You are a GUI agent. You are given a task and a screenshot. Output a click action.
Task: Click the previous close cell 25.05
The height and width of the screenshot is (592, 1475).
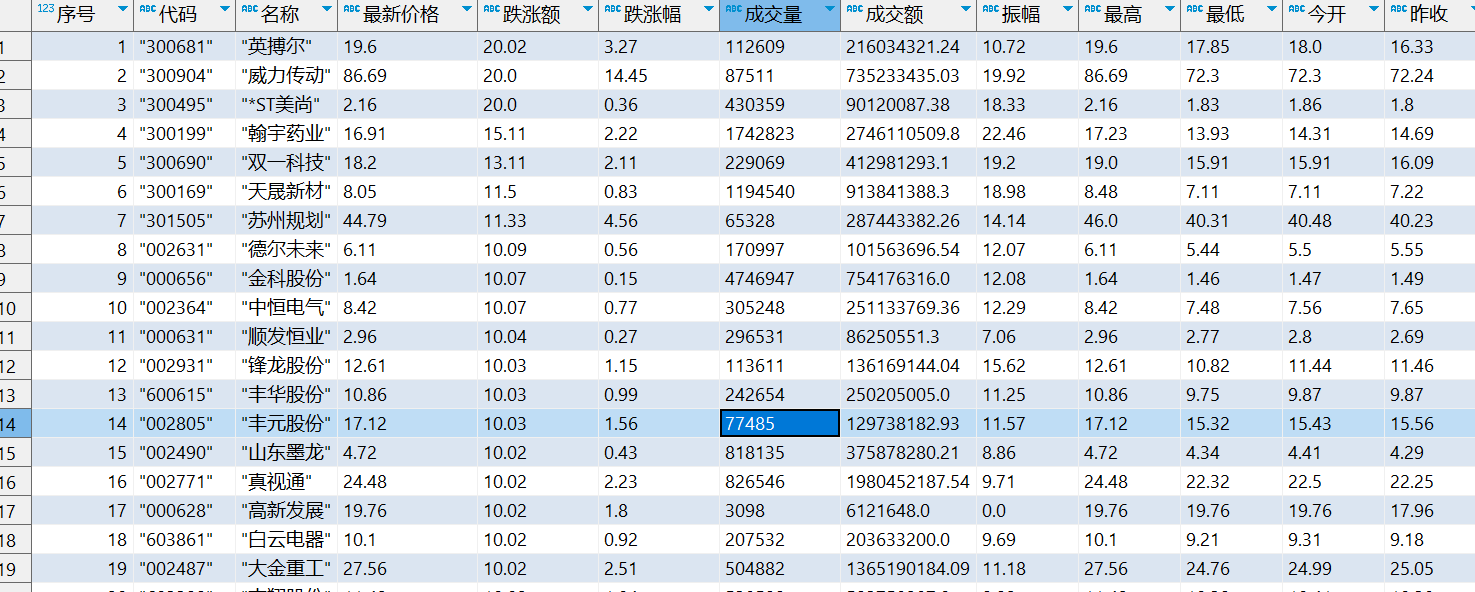[x=1430, y=569]
